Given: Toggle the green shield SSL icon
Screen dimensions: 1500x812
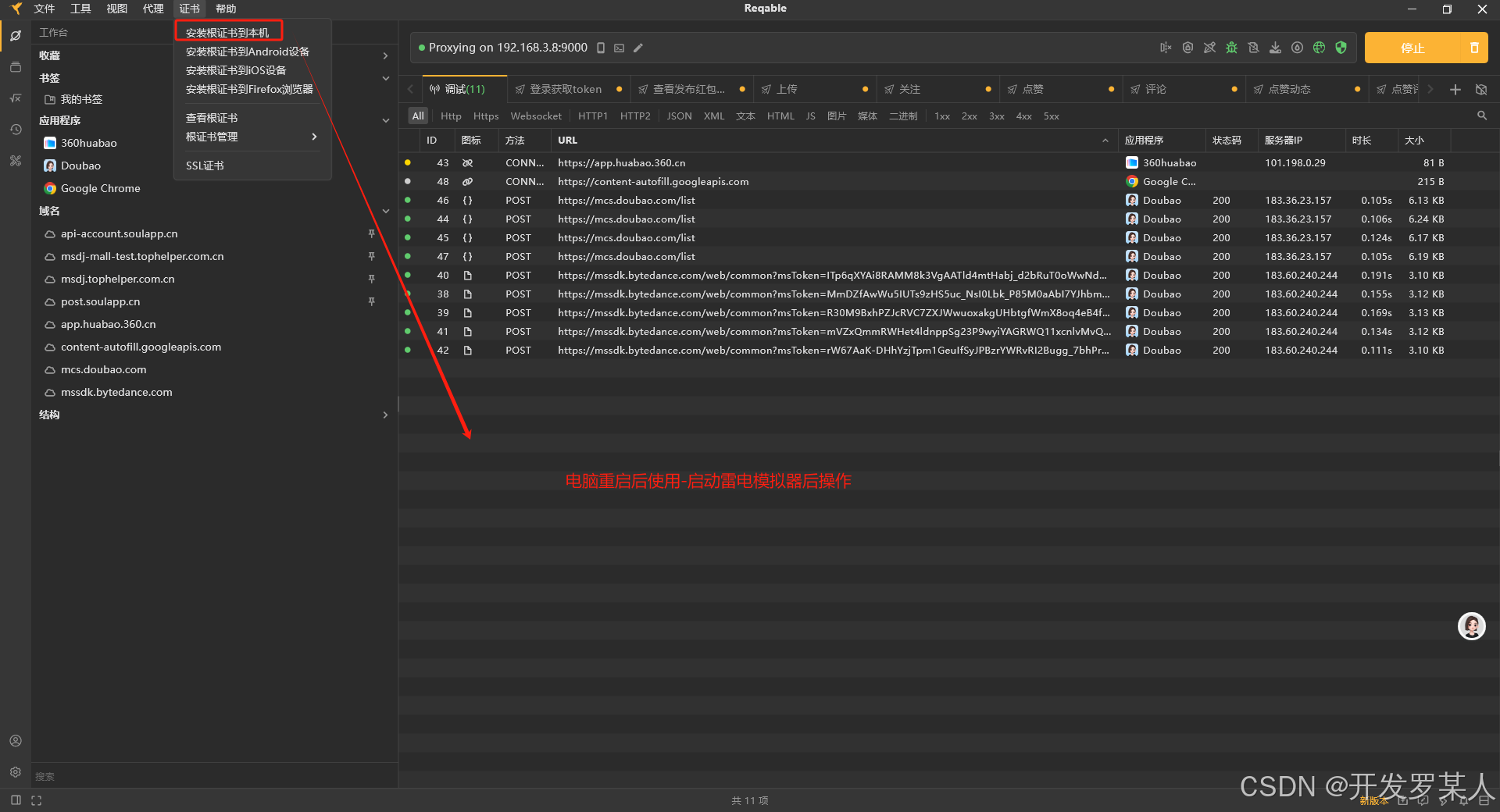Looking at the screenshot, I should pyautogui.click(x=1341, y=48).
